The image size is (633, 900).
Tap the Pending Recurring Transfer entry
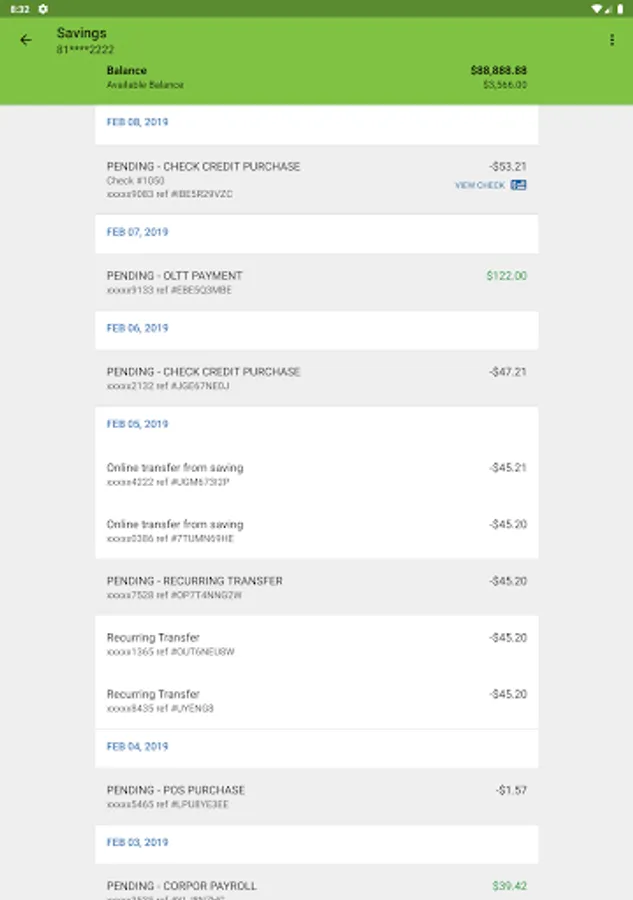pos(316,587)
